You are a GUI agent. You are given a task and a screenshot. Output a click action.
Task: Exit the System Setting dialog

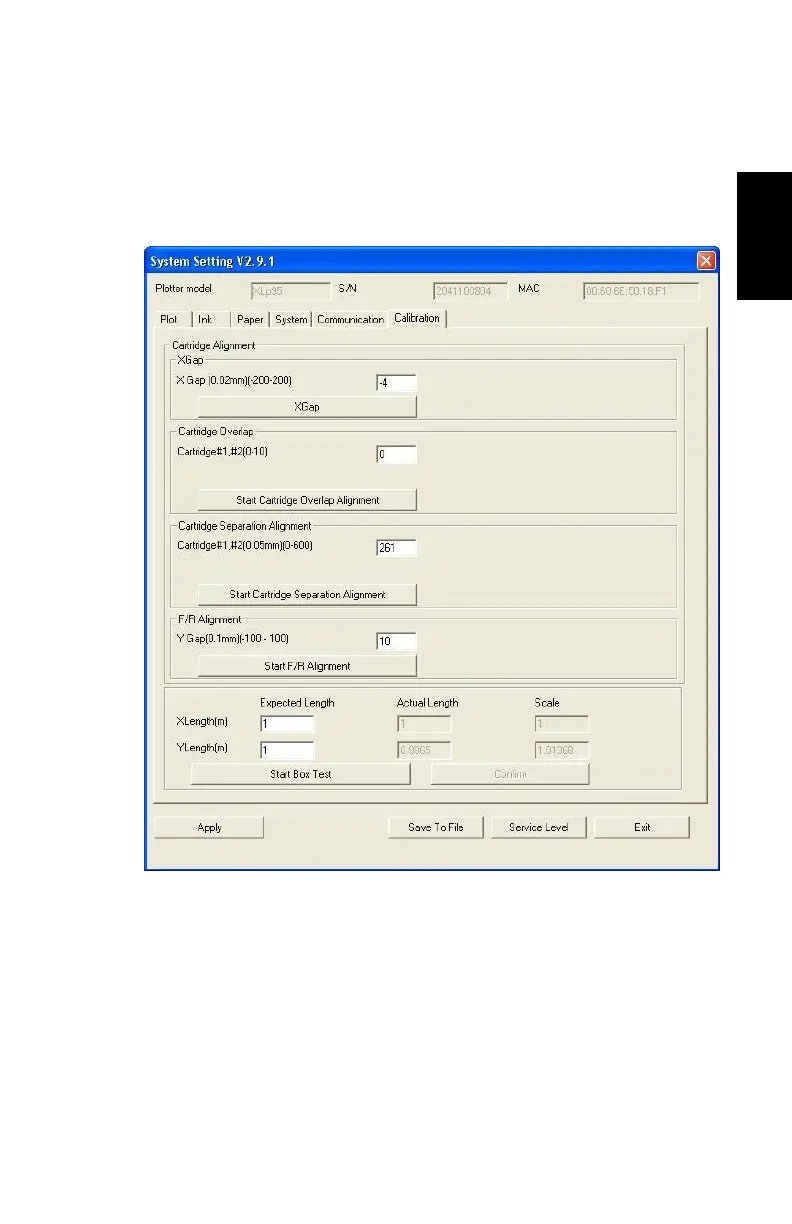click(x=642, y=827)
